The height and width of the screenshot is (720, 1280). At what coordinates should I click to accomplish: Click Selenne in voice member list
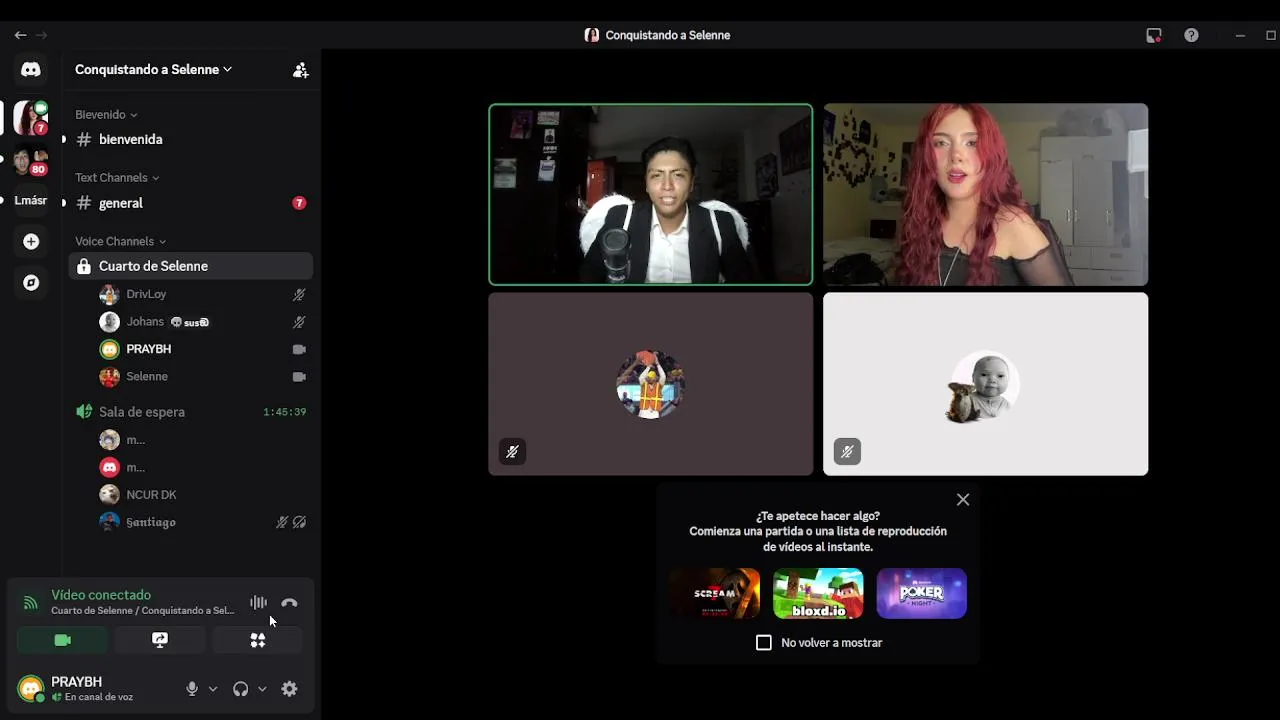(203, 377)
